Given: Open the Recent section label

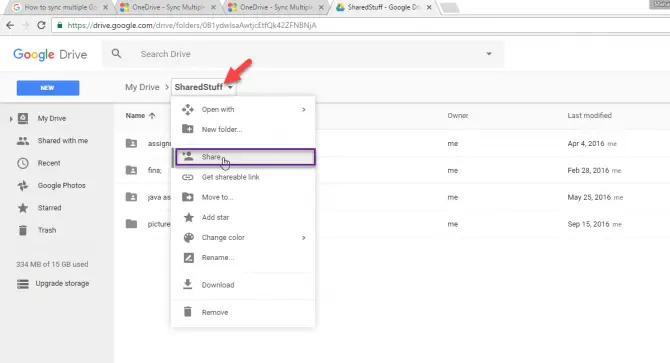Looking at the screenshot, I should [x=49, y=163].
